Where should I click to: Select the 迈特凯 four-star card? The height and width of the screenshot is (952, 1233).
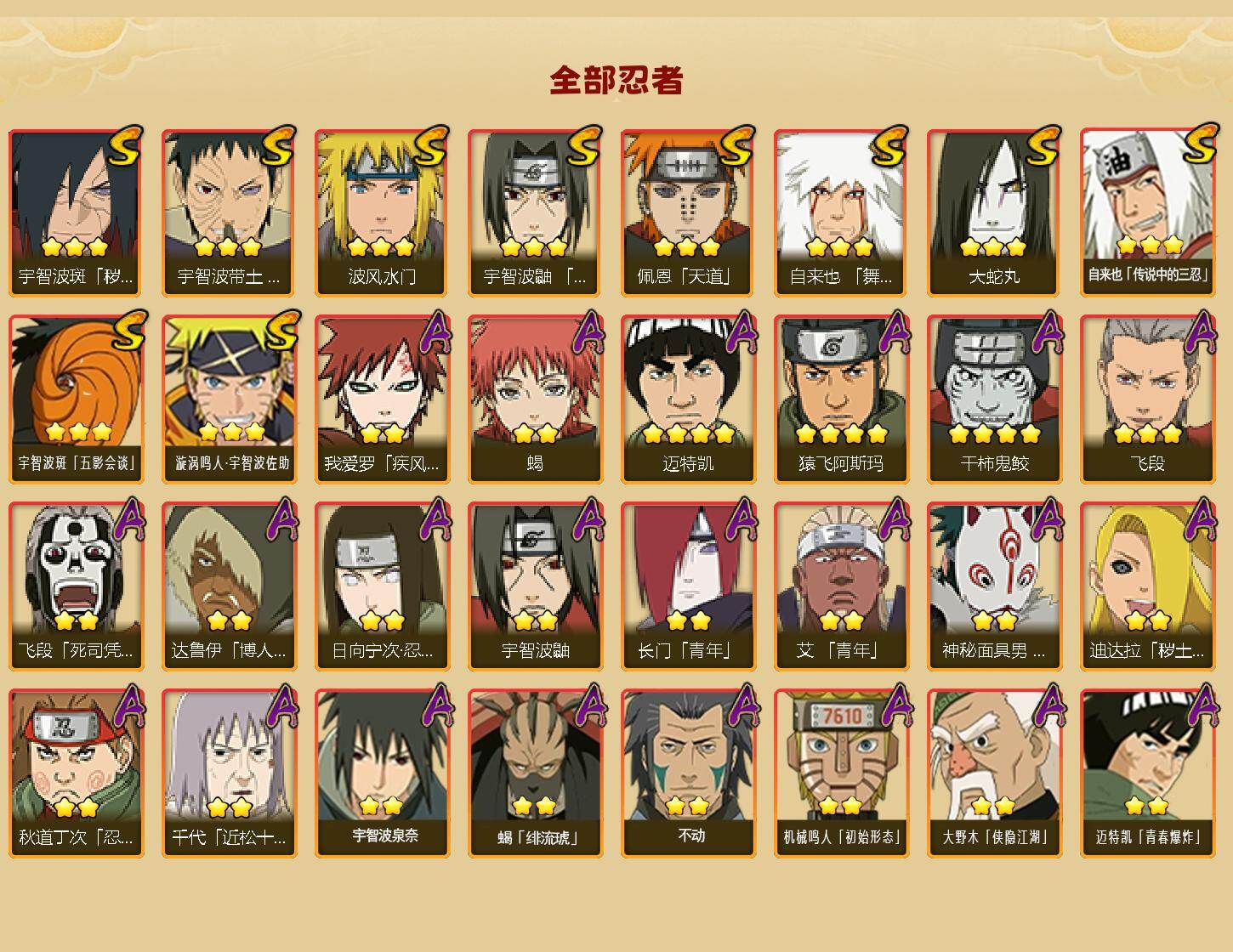(688, 399)
